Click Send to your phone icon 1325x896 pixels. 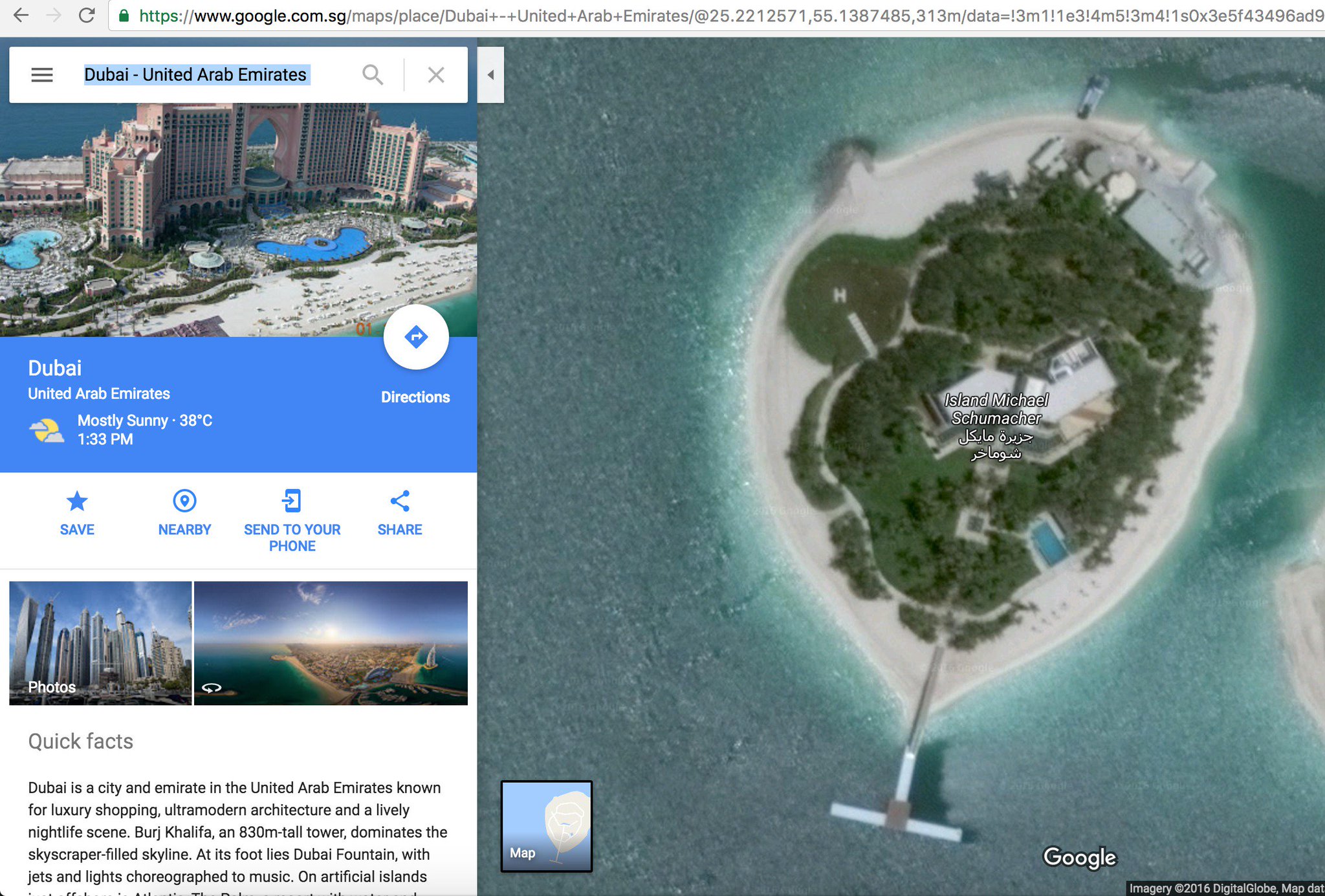[x=292, y=501]
